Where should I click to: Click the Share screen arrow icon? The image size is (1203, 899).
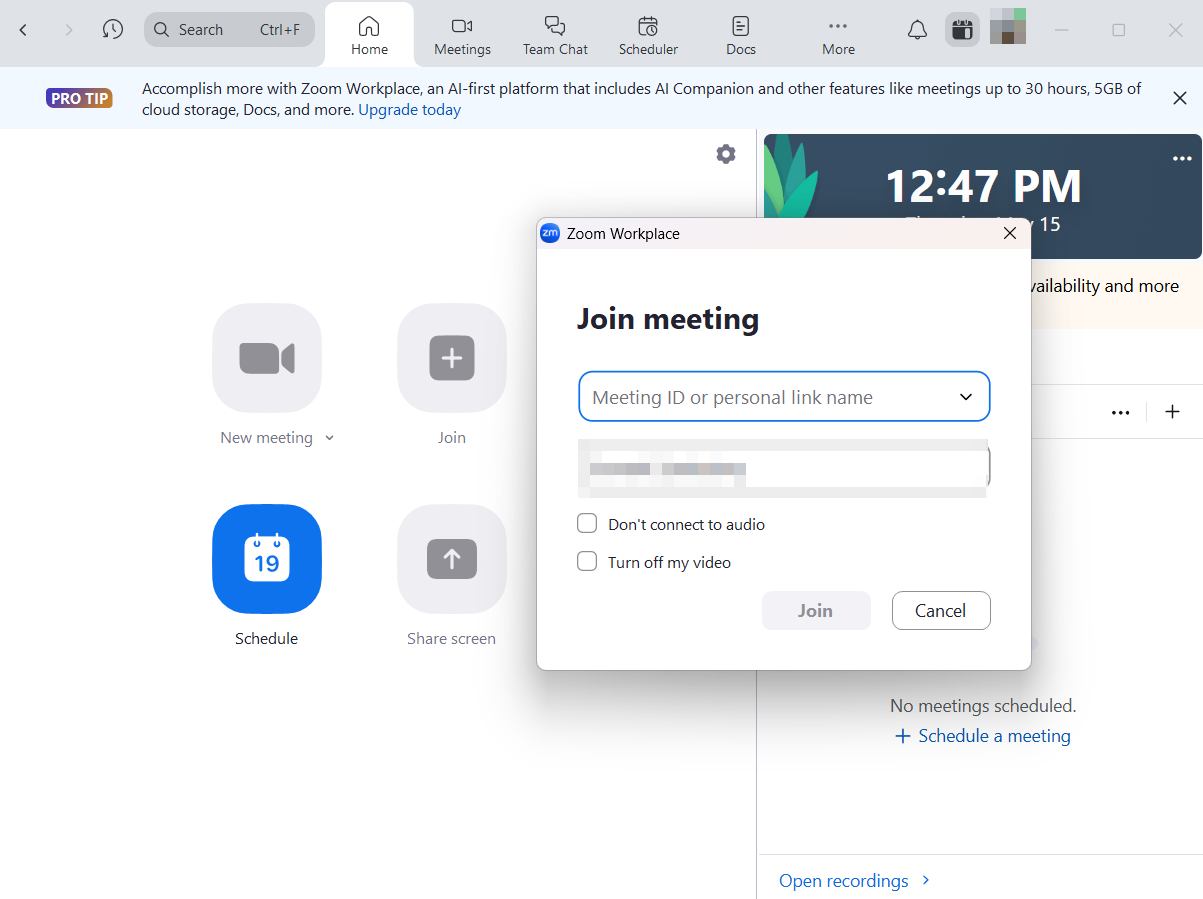point(452,559)
